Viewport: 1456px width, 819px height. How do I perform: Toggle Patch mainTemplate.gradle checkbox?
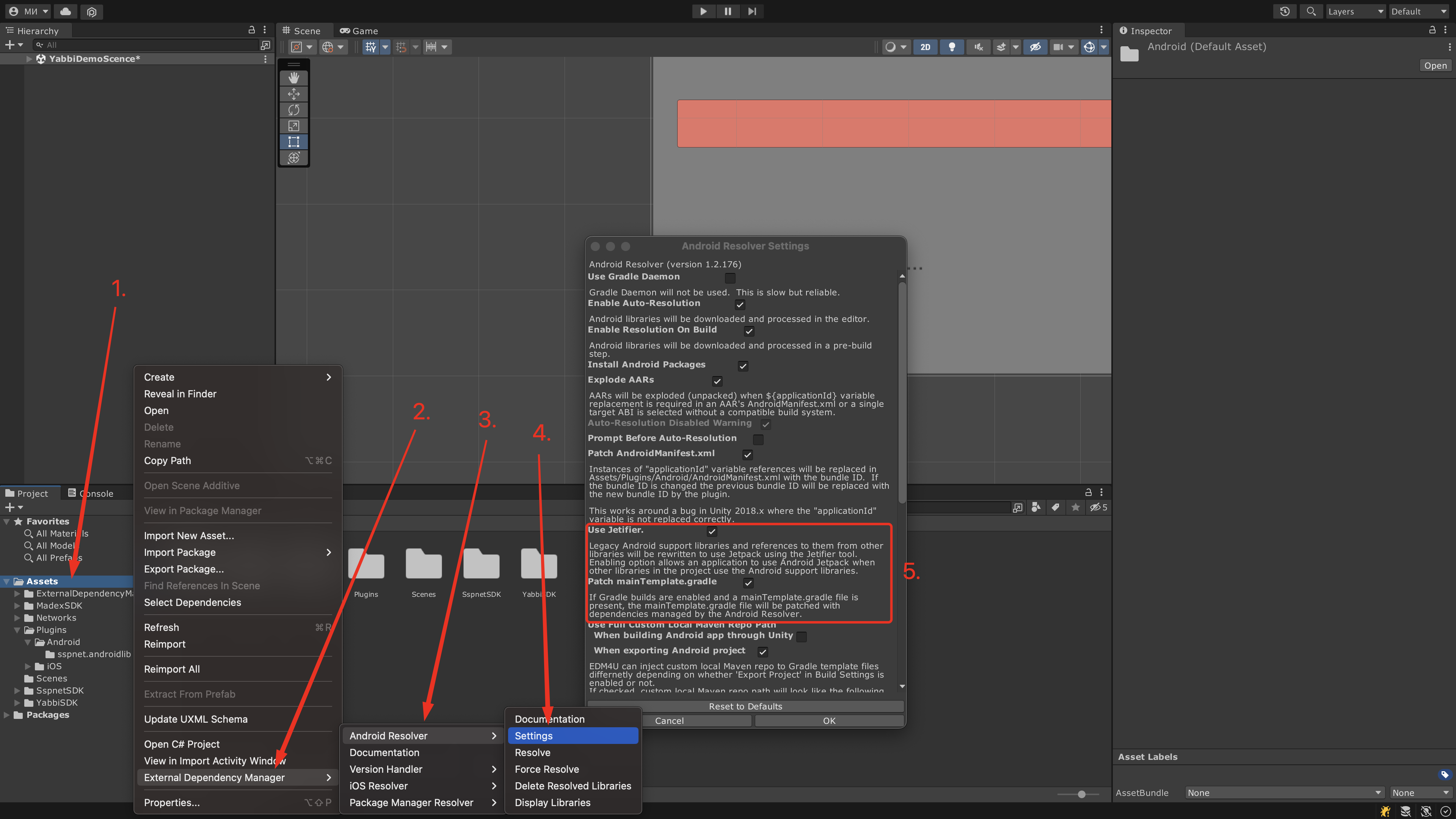click(748, 583)
